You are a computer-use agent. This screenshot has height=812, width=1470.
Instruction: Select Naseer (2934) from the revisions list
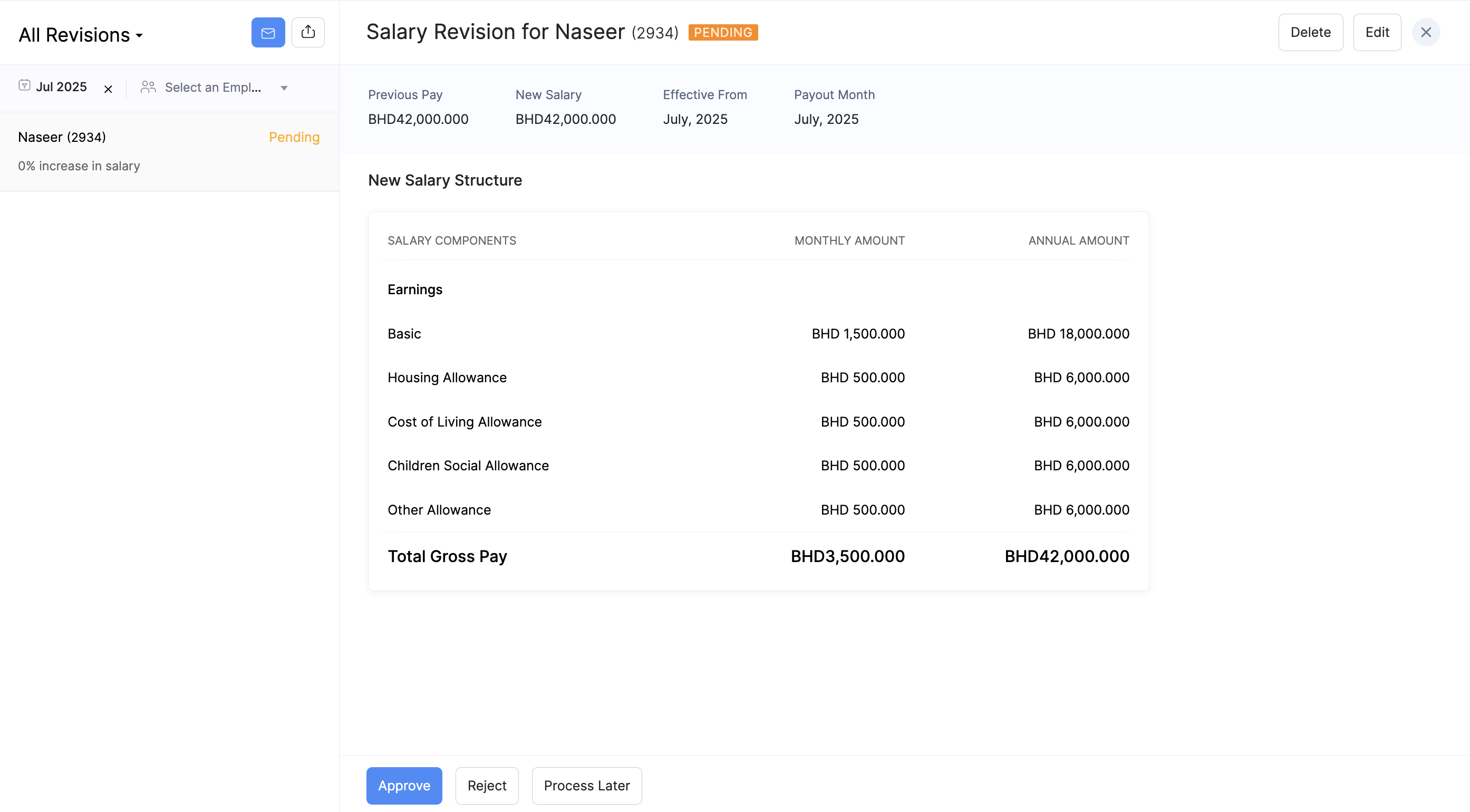coord(62,137)
